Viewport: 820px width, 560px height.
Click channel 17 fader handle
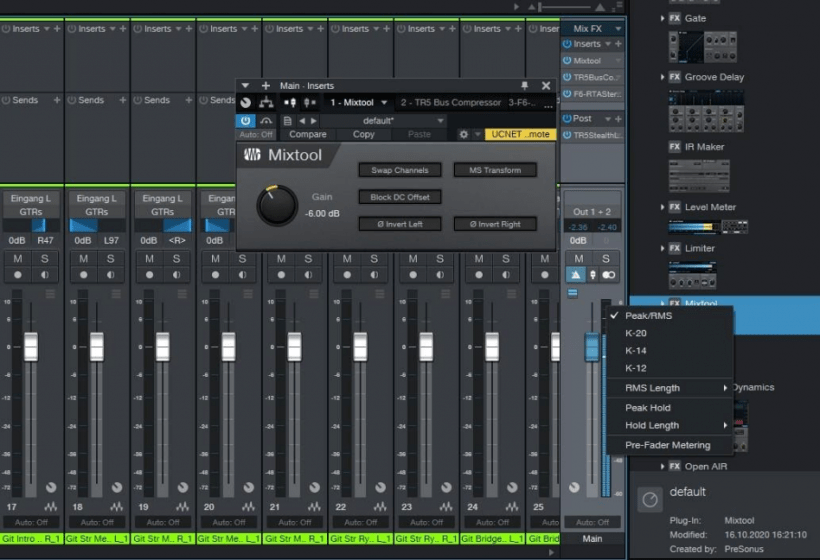(31, 347)
